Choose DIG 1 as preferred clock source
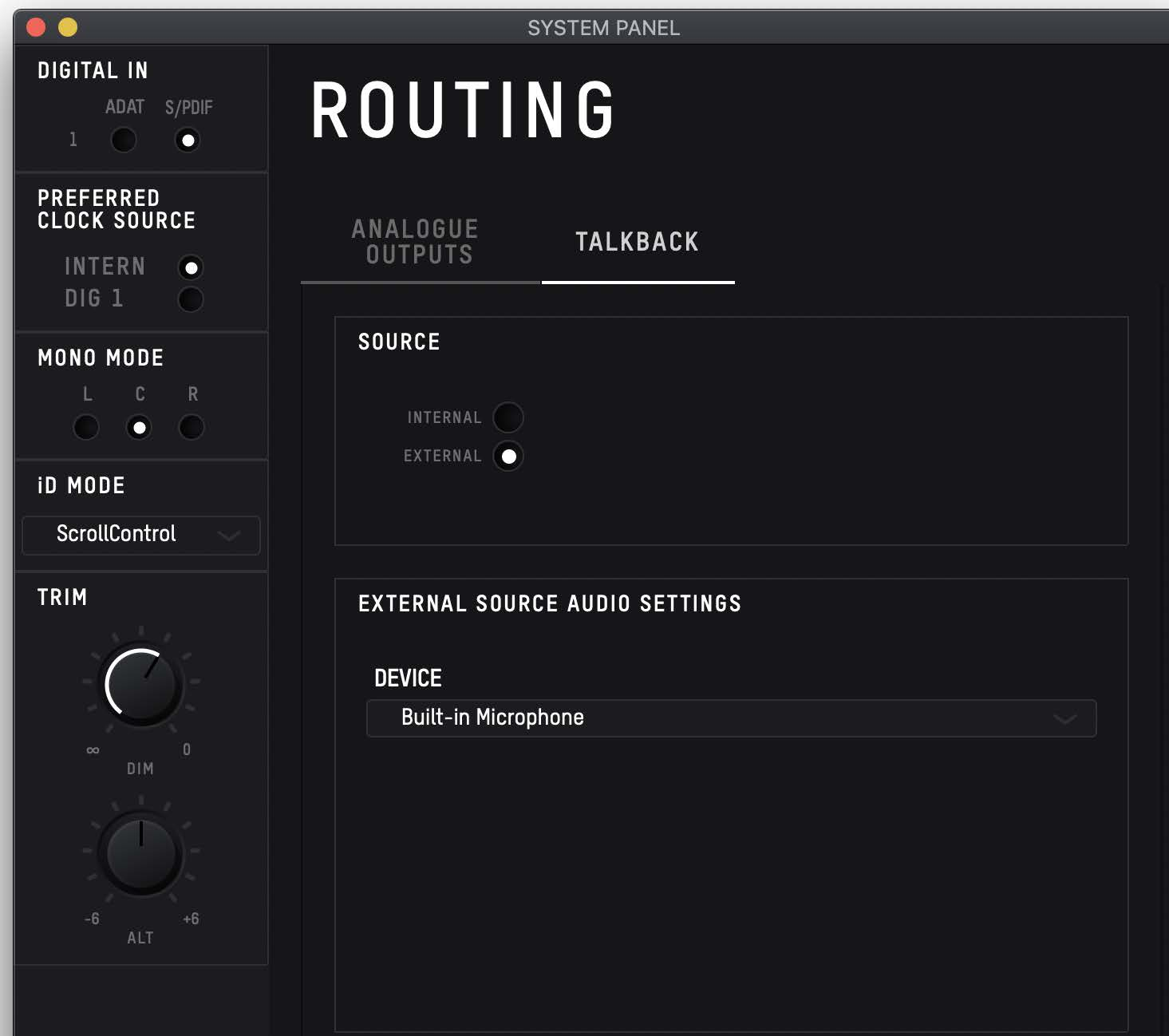This screenshot has width=1169, height=1036. coord(191,299)
